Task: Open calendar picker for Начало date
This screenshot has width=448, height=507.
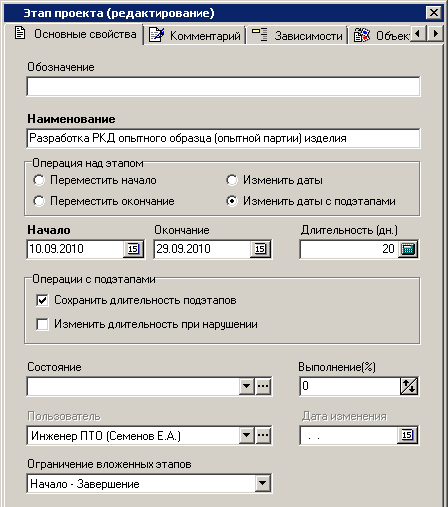Action: tap(133, 249)
